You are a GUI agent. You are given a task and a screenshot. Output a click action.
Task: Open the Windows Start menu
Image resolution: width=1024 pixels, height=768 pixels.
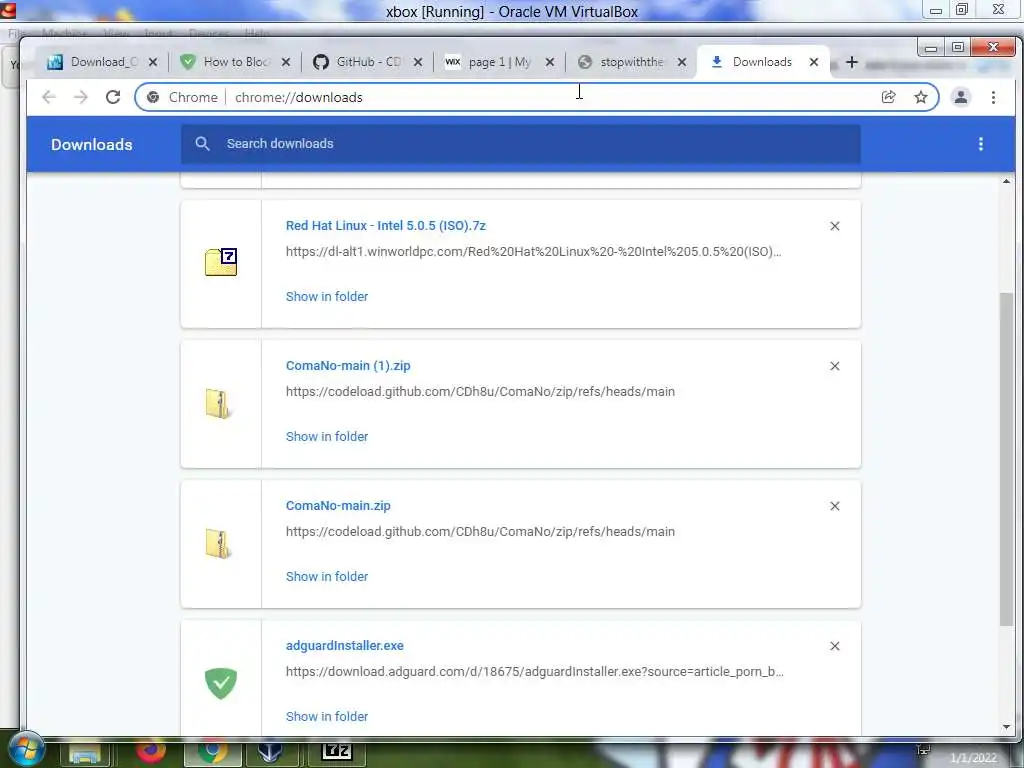(25, 750)
